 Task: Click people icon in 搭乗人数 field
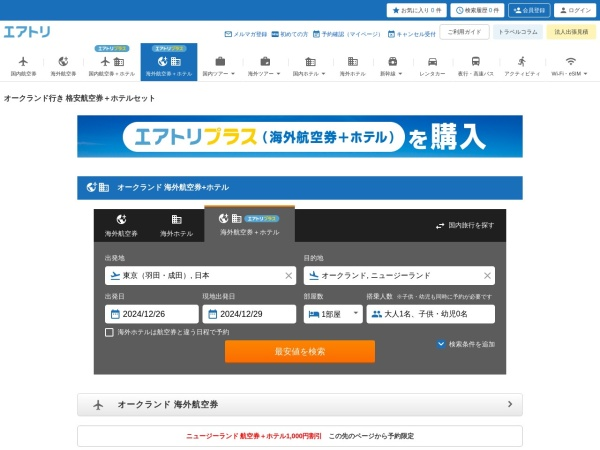(377, 314)
